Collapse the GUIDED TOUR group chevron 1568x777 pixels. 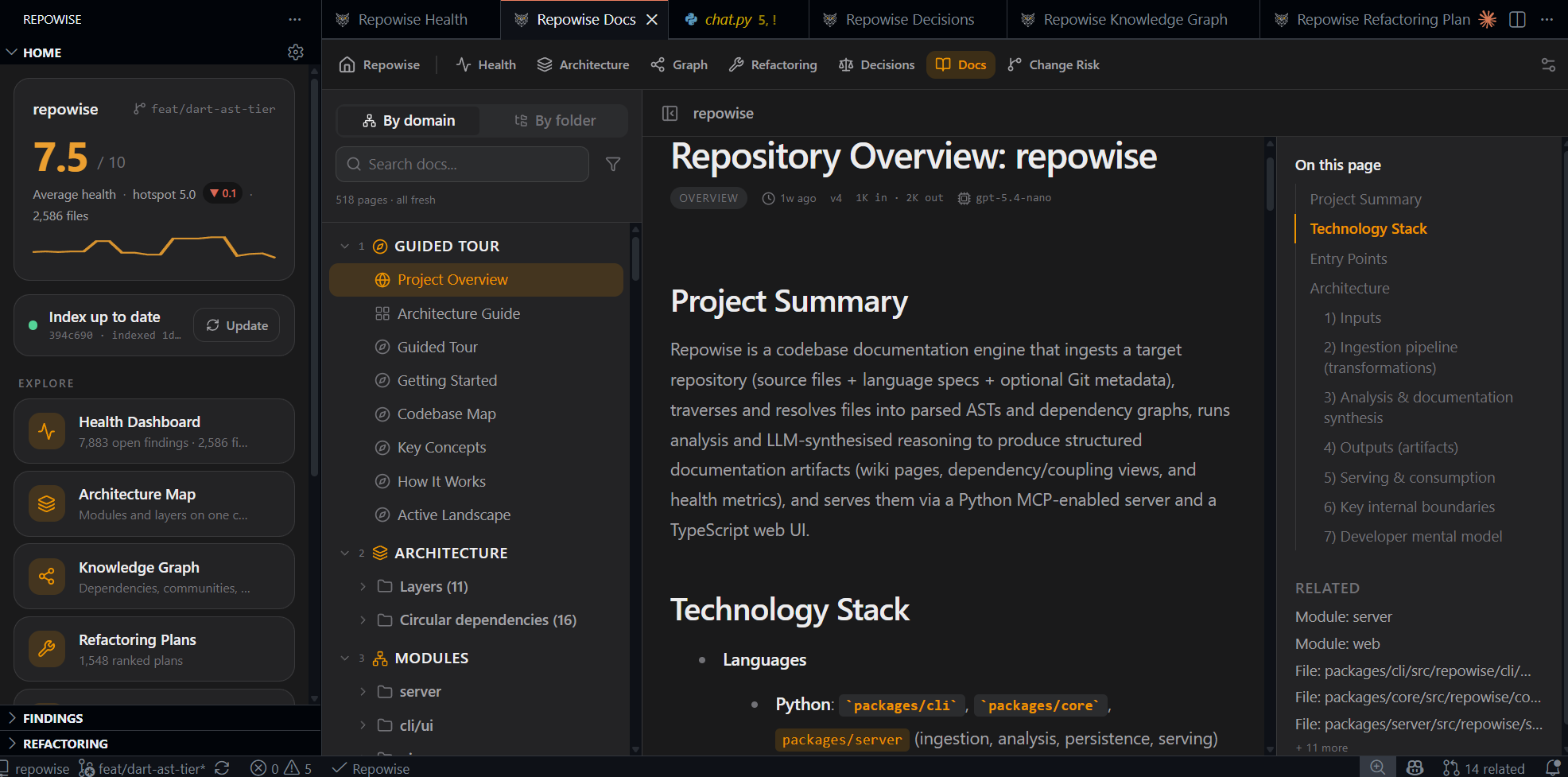tap(344, 247)
